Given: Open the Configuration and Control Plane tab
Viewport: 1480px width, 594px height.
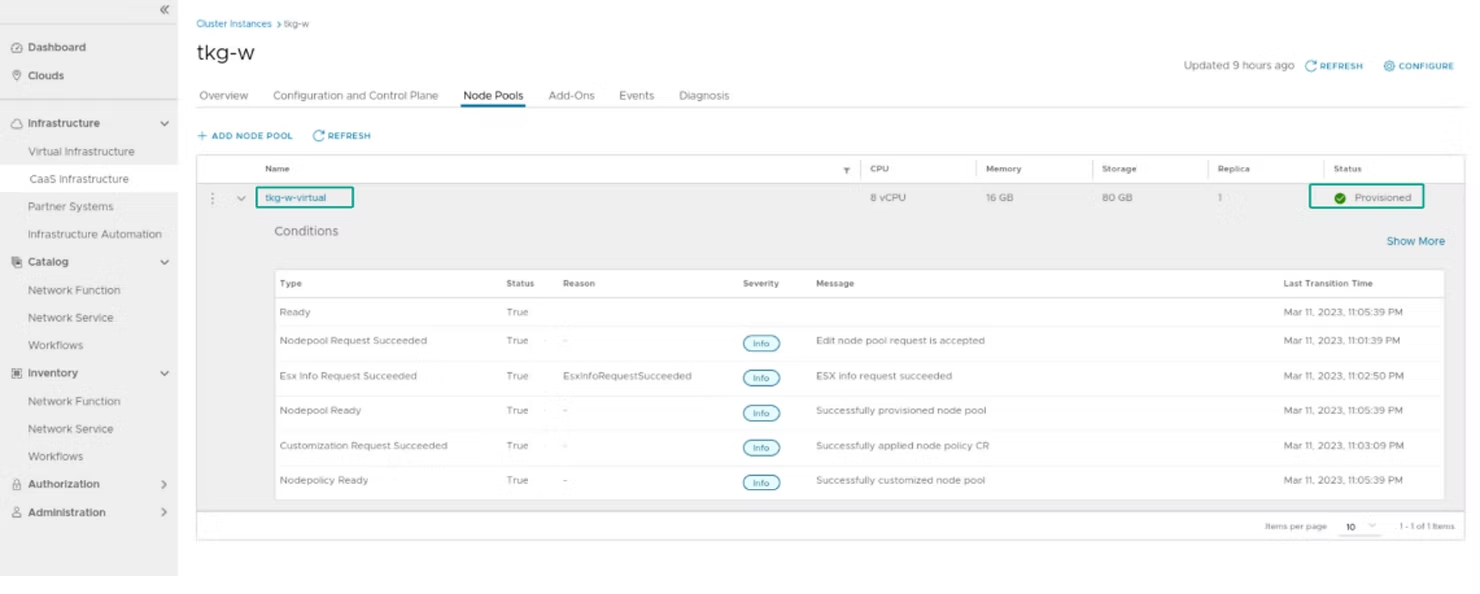Looking at the screenshot, I should pyautogui.click(x=355, y=96).
